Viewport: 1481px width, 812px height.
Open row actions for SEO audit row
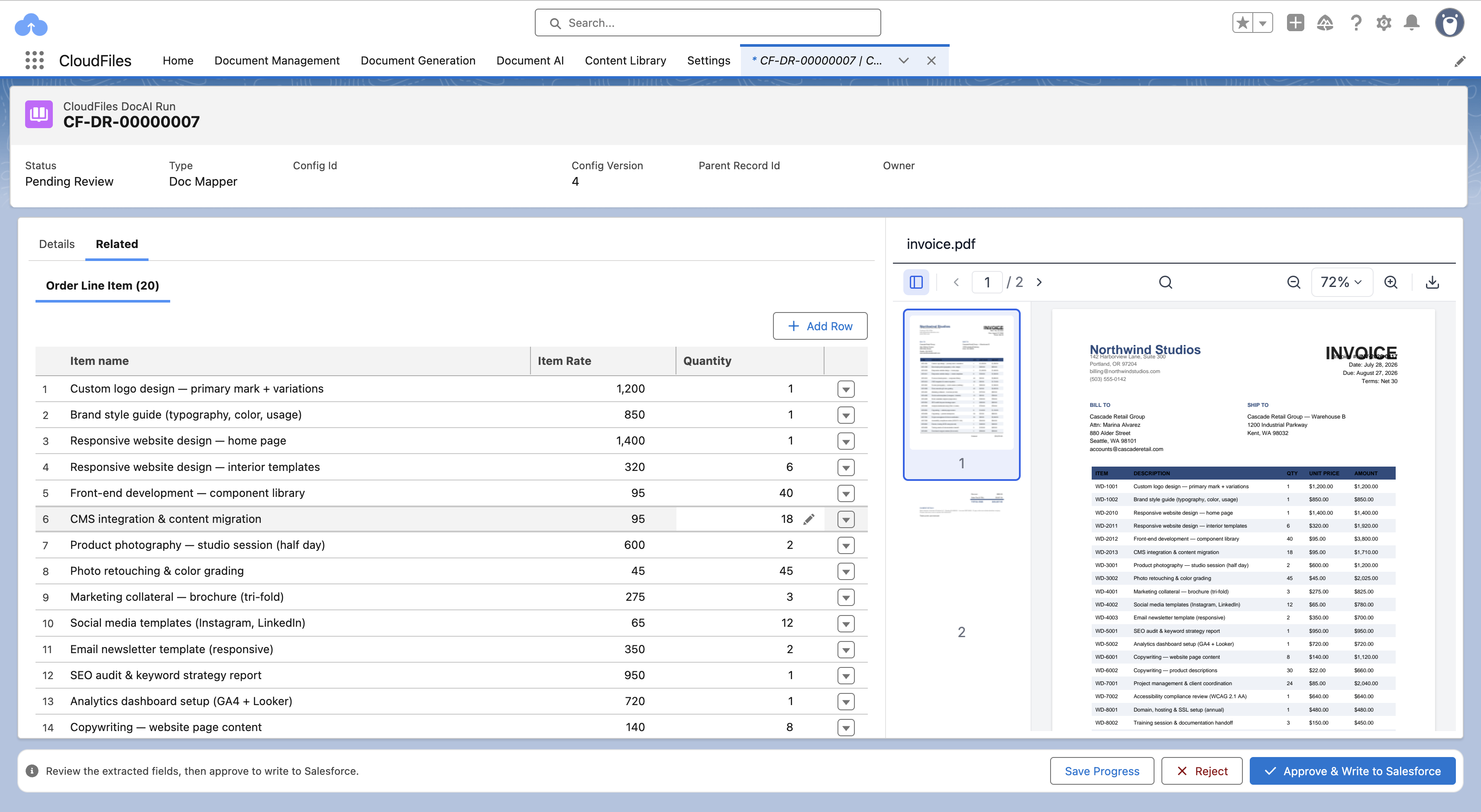(x=846, y=675)
